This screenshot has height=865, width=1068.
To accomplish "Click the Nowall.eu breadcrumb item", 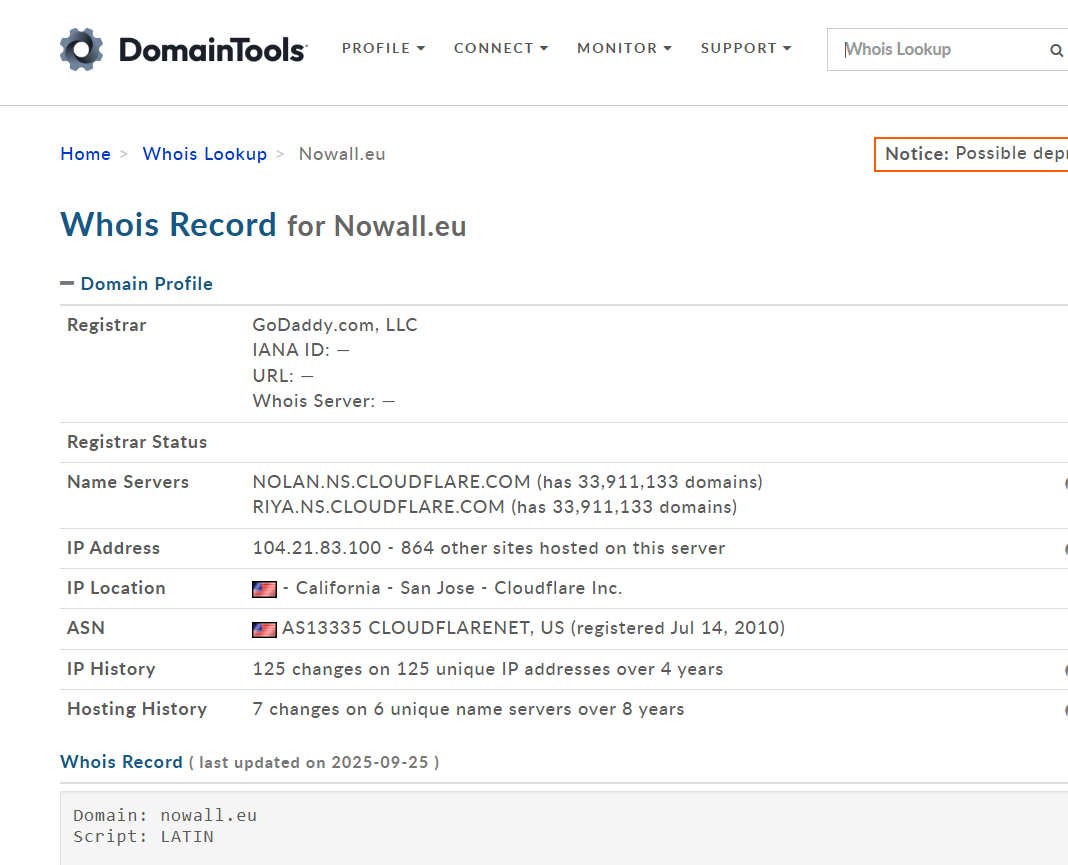I will coord(342,154).
